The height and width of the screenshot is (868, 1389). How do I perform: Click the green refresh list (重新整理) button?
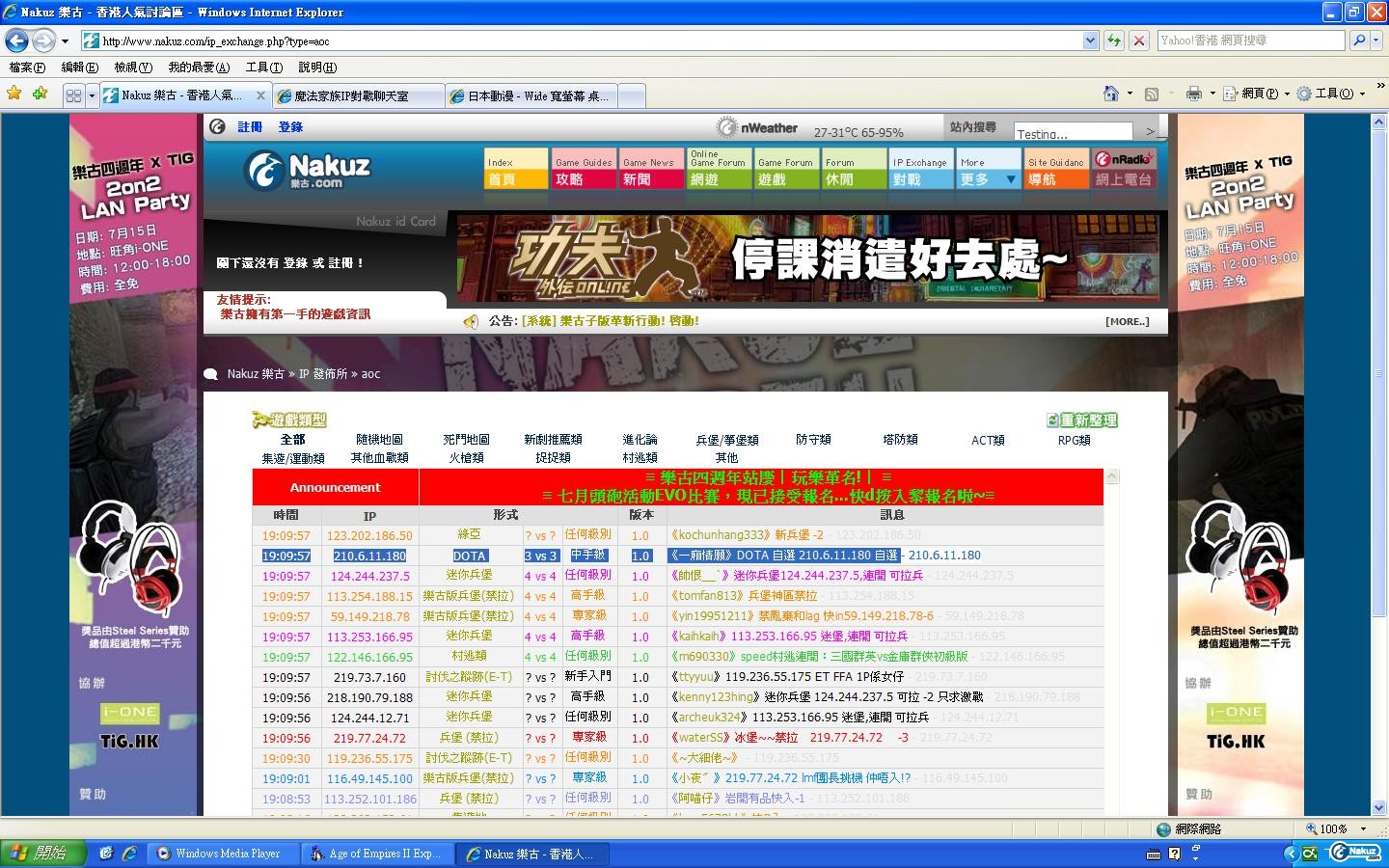point(1082,420)
